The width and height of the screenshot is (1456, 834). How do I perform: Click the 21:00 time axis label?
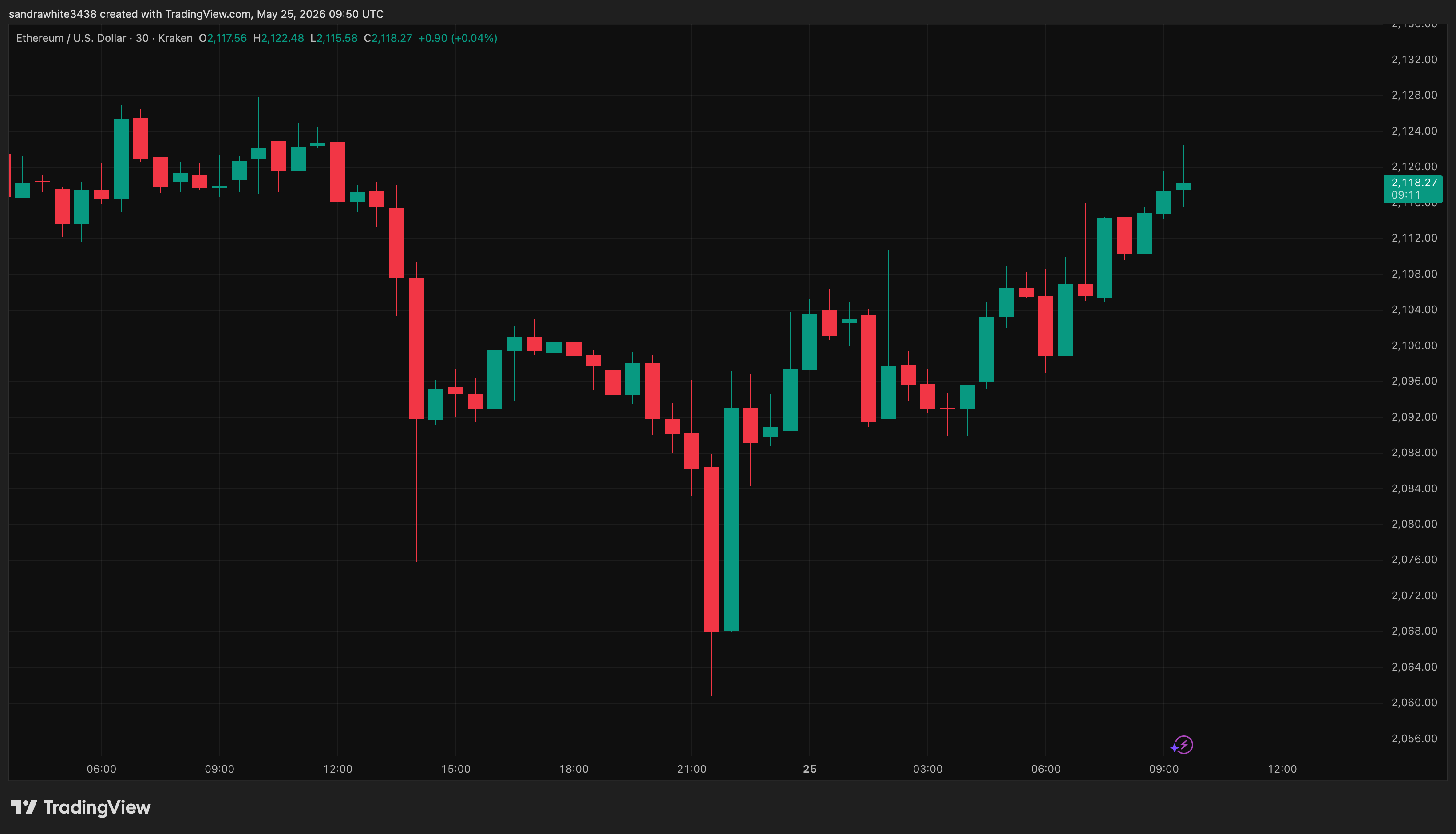tap(692, 769)
